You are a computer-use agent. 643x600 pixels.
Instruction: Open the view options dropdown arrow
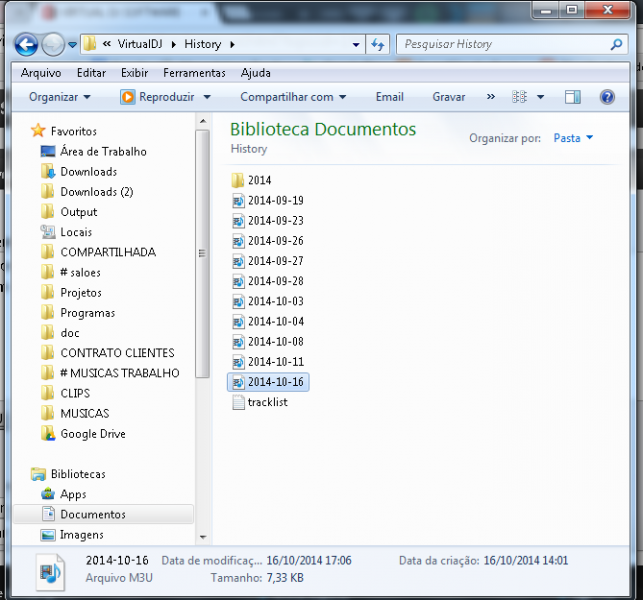541,97
